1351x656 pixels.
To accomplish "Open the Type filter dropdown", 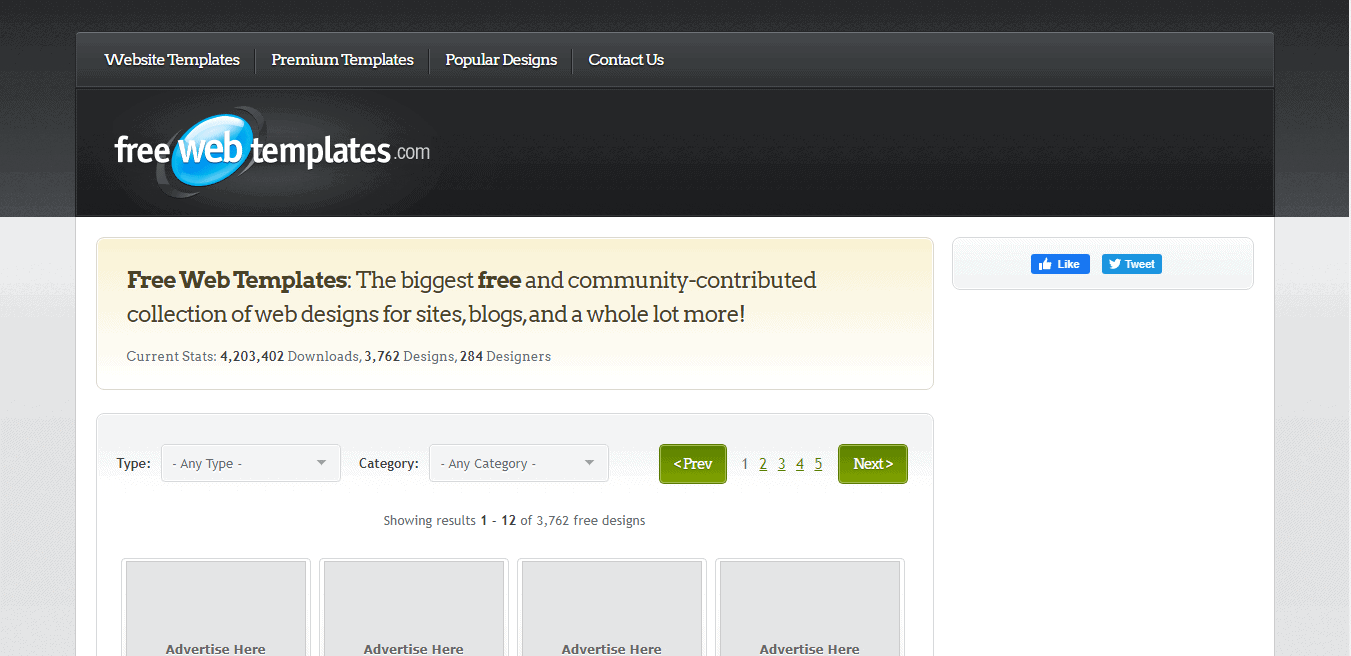I will pyautogui.click(x=250, y=463).
